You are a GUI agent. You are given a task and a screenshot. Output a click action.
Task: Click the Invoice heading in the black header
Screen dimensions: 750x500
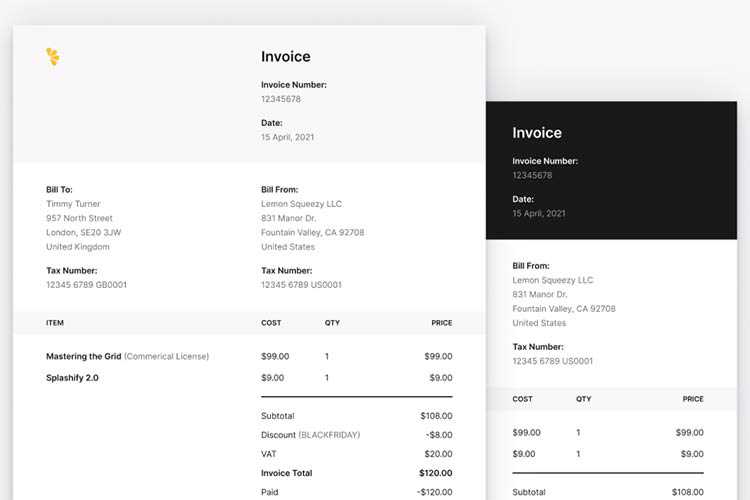[537, 133]
